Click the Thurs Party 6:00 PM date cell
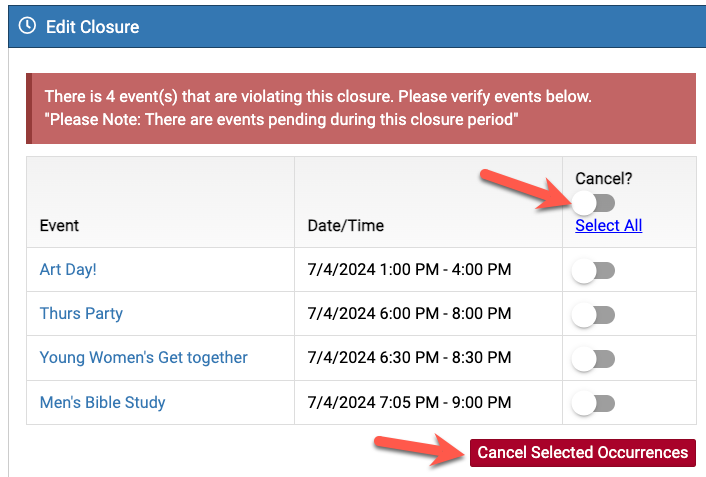The image size is (706, 477). click(409, 314)
